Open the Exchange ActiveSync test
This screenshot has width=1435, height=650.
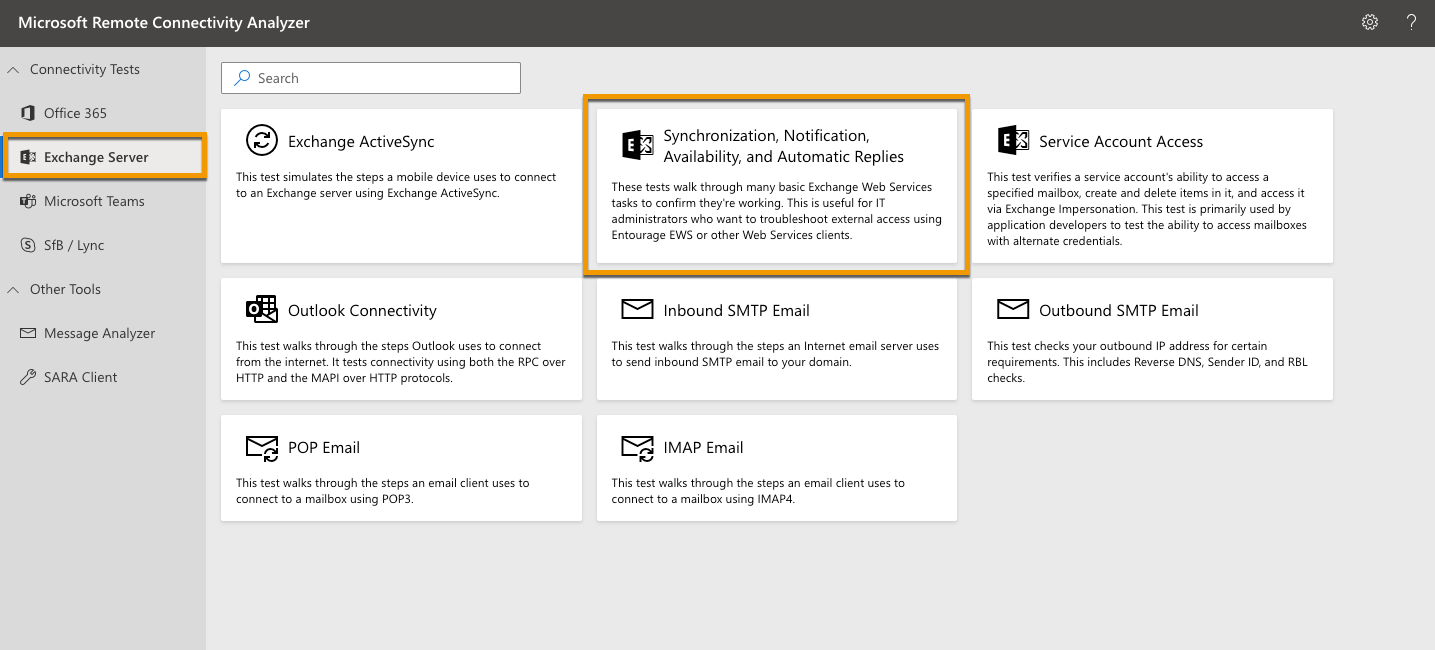pyautogui.click(x=401, y=186)
